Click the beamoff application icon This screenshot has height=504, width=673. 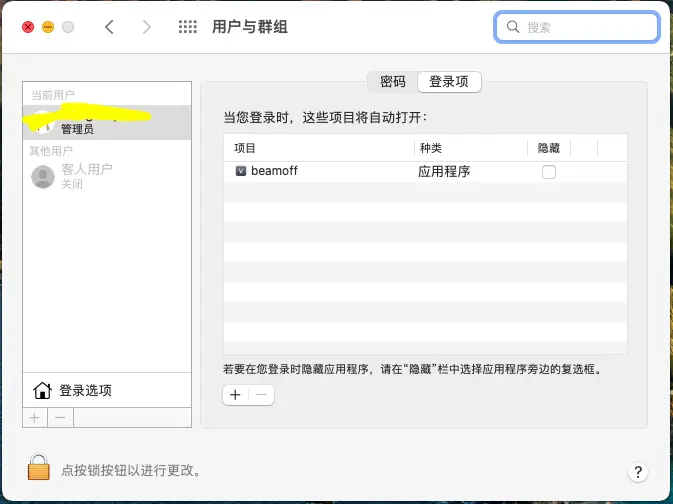[241, 171]
